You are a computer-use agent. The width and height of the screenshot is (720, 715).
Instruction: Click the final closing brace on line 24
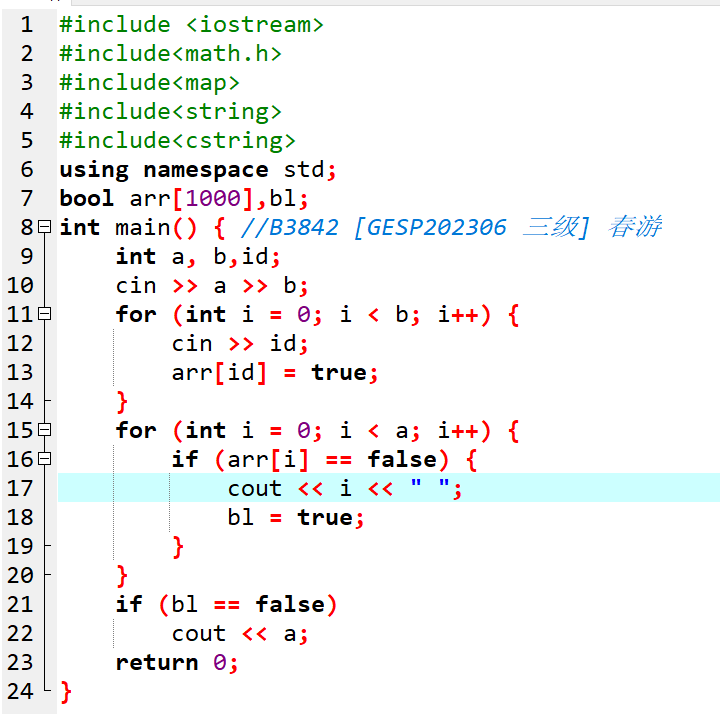coord(66,692)
